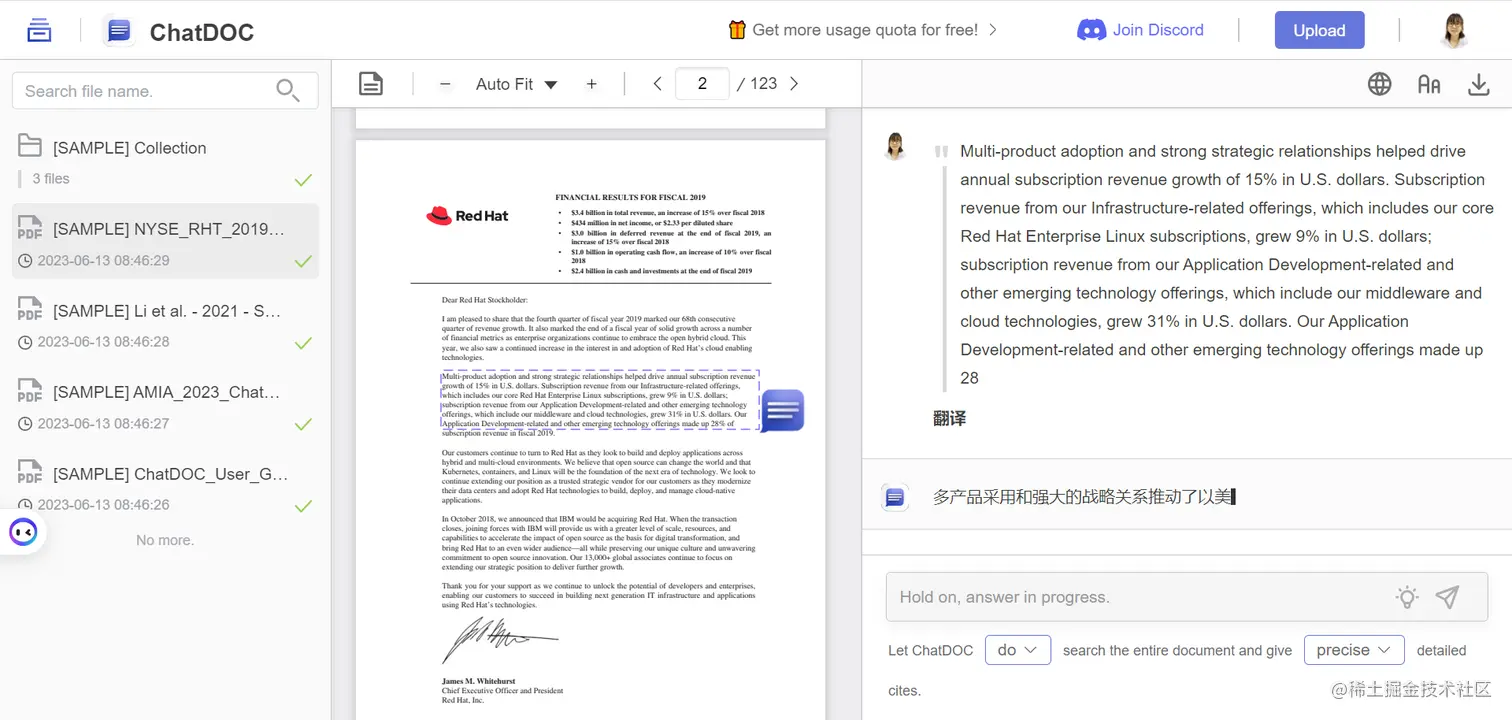Viewport: 1512px width, 720px height.
Task: Click the Red Hat logo in the PDF
Action: [467, 215]
